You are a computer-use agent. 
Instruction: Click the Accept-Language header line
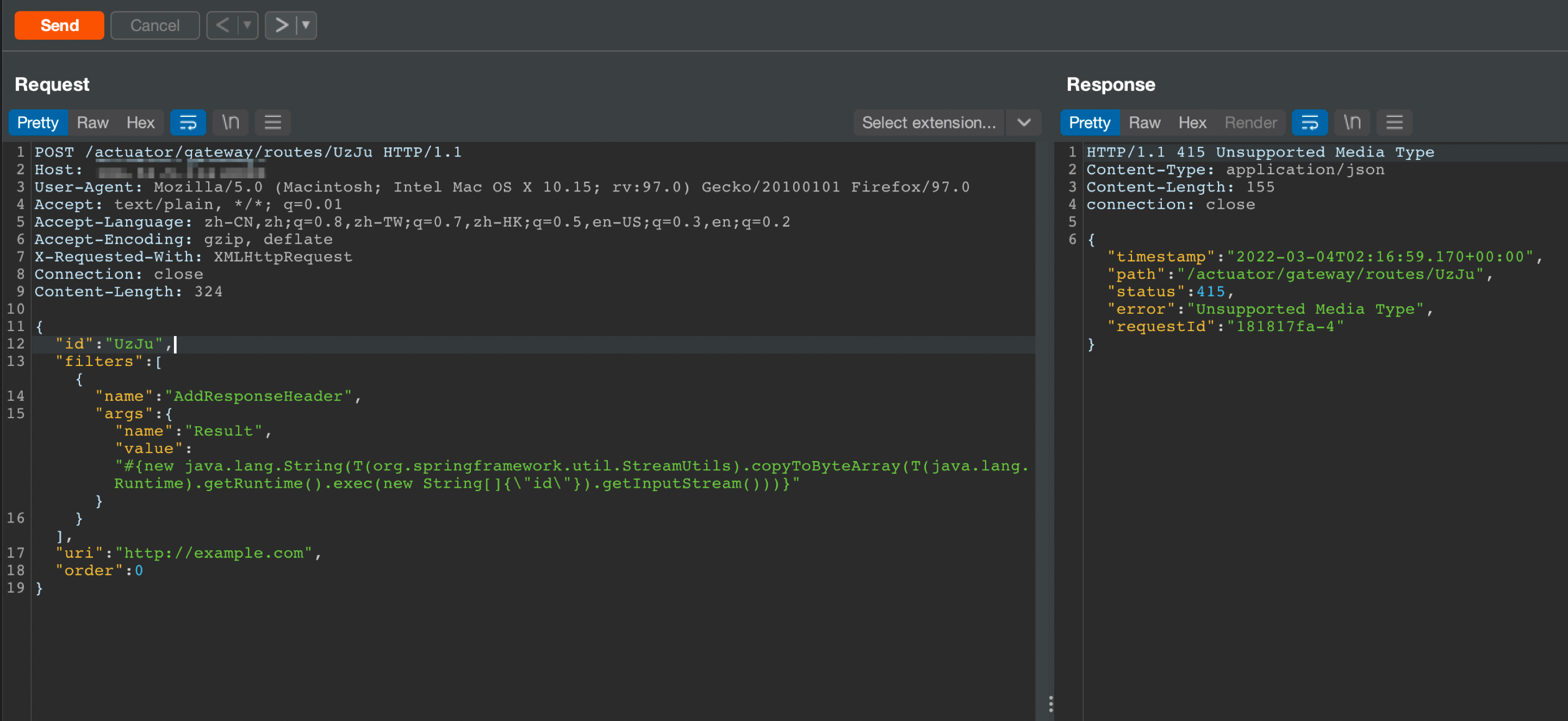click(x=412, y=222)
